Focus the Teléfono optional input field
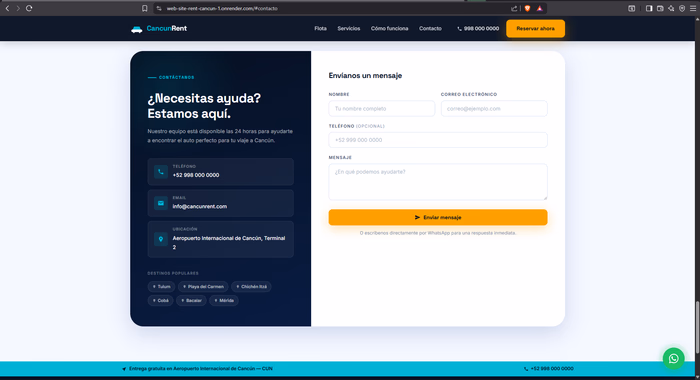 (438, 140)
